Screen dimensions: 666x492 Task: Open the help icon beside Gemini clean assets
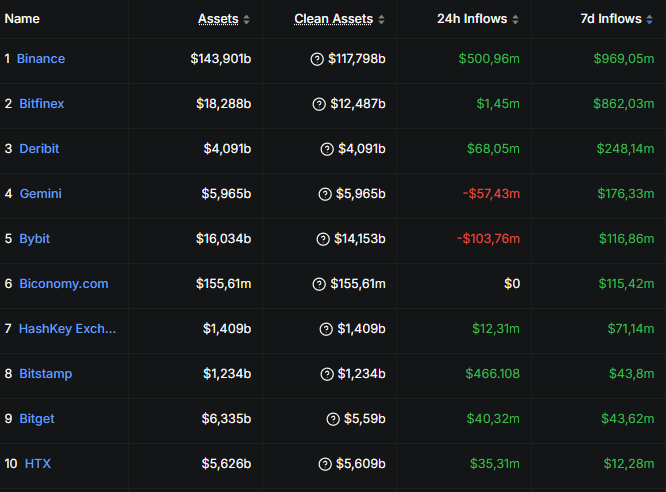[325, 194]
